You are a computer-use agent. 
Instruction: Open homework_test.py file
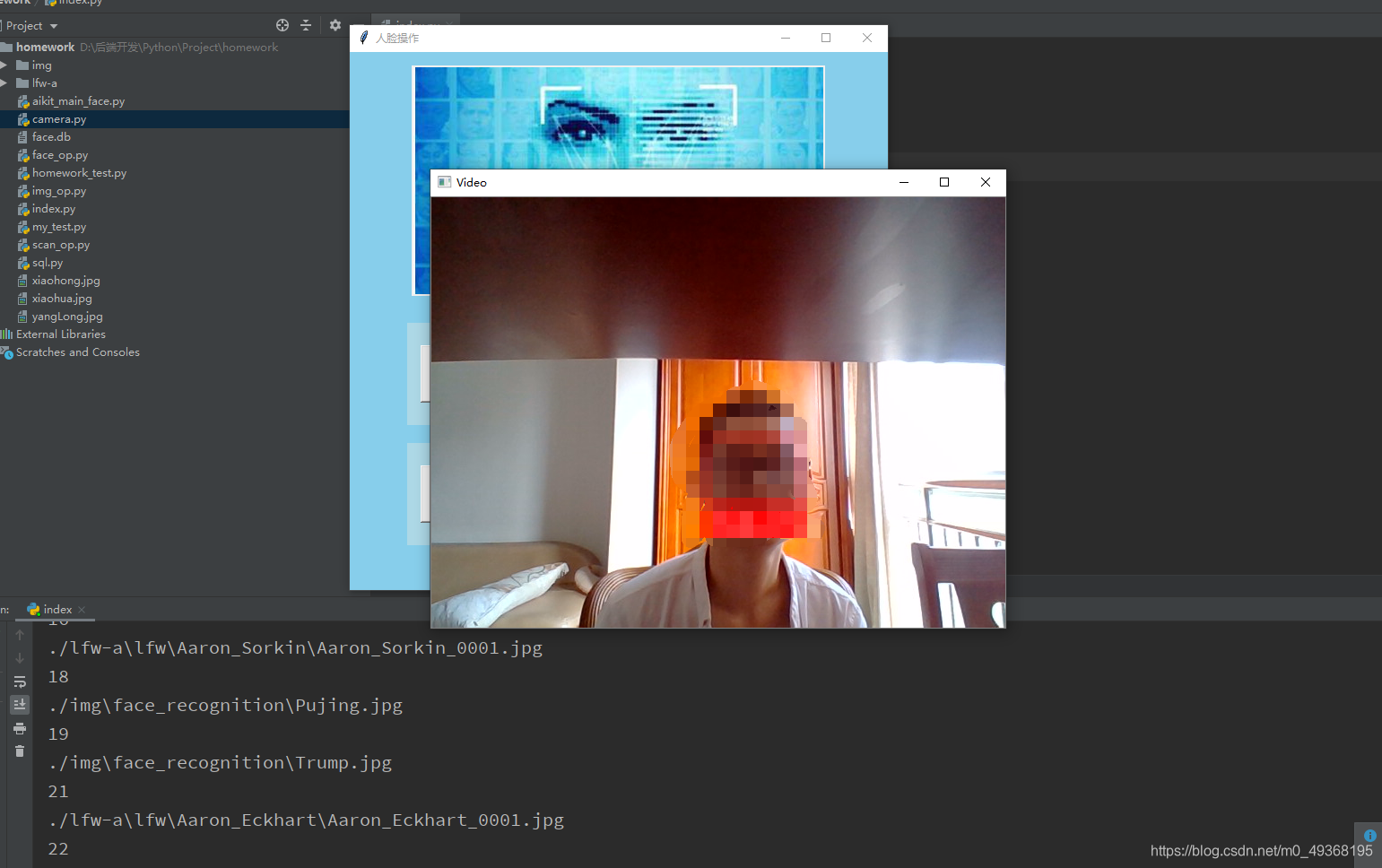point(79,173)
